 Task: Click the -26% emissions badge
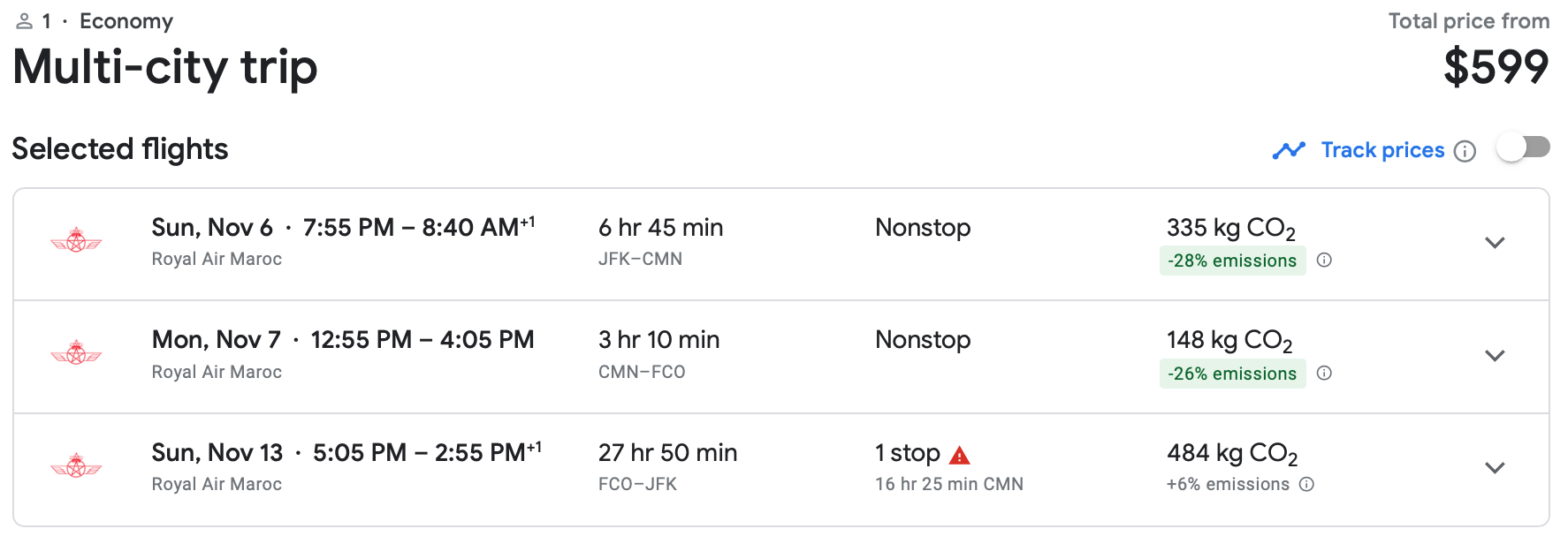[1231, 374]
